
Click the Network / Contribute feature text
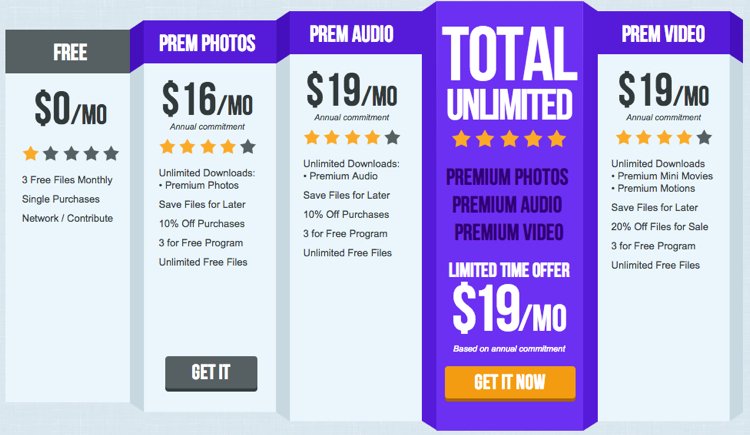click(67, 218)
